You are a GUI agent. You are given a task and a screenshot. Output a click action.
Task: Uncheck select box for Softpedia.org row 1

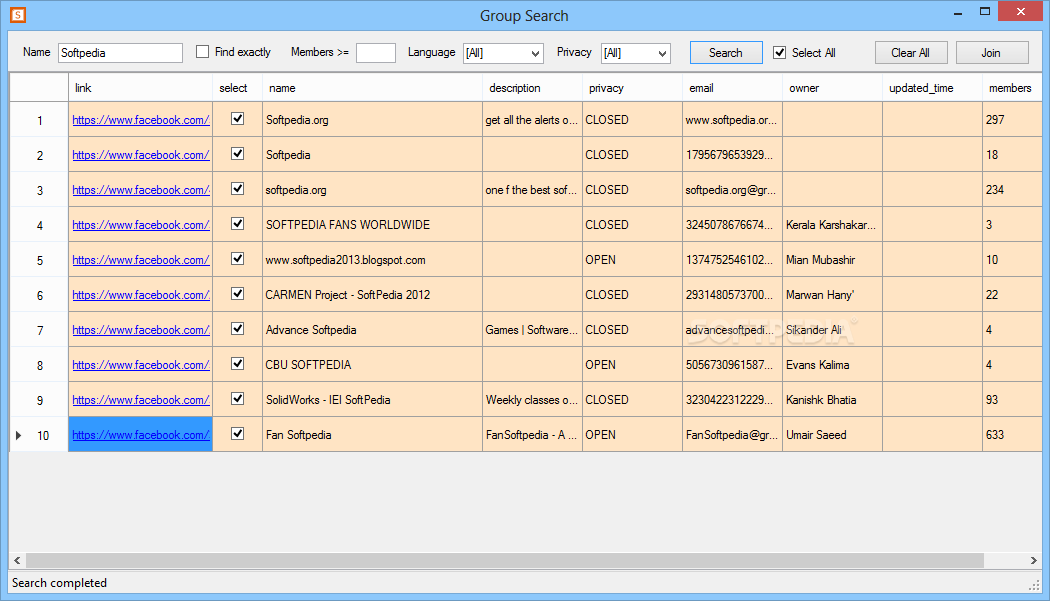[237, 119]
